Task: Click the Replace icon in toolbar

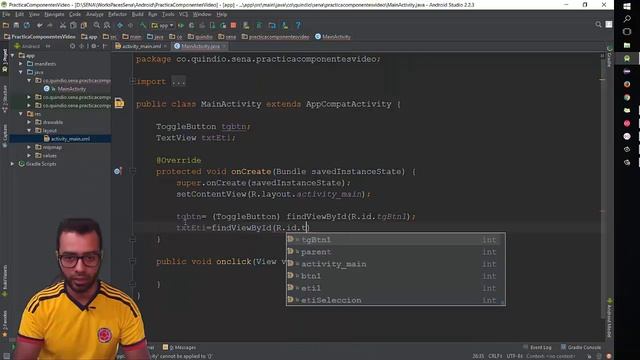Action: pyautogui.click(x=107, y=25)
